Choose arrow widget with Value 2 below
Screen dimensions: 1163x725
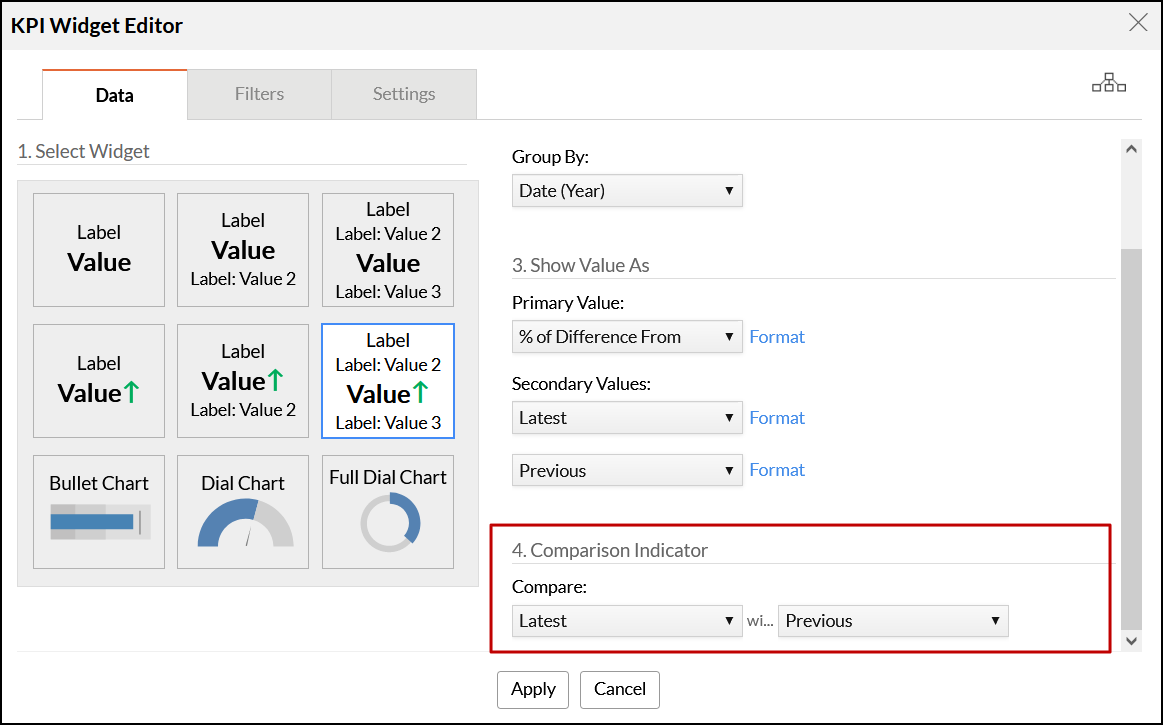243,380
